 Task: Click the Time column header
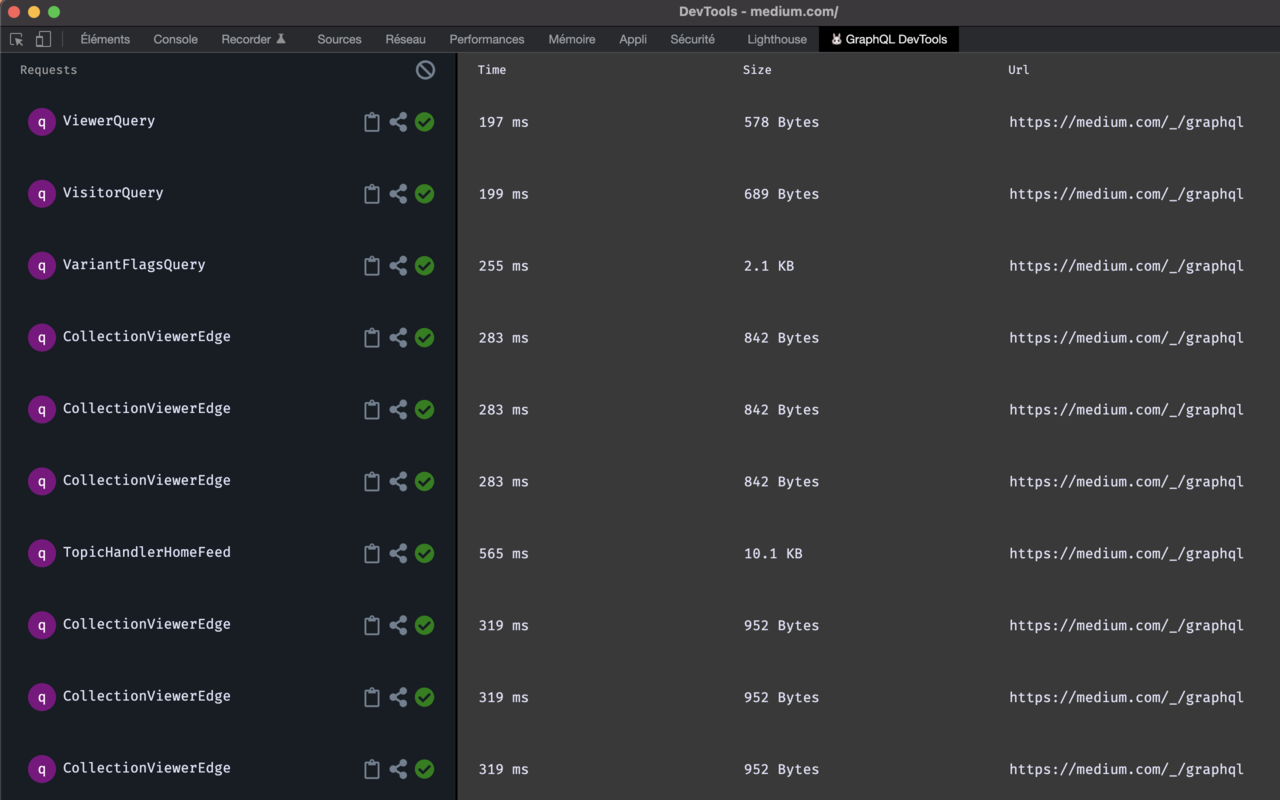tap(492, 70)
